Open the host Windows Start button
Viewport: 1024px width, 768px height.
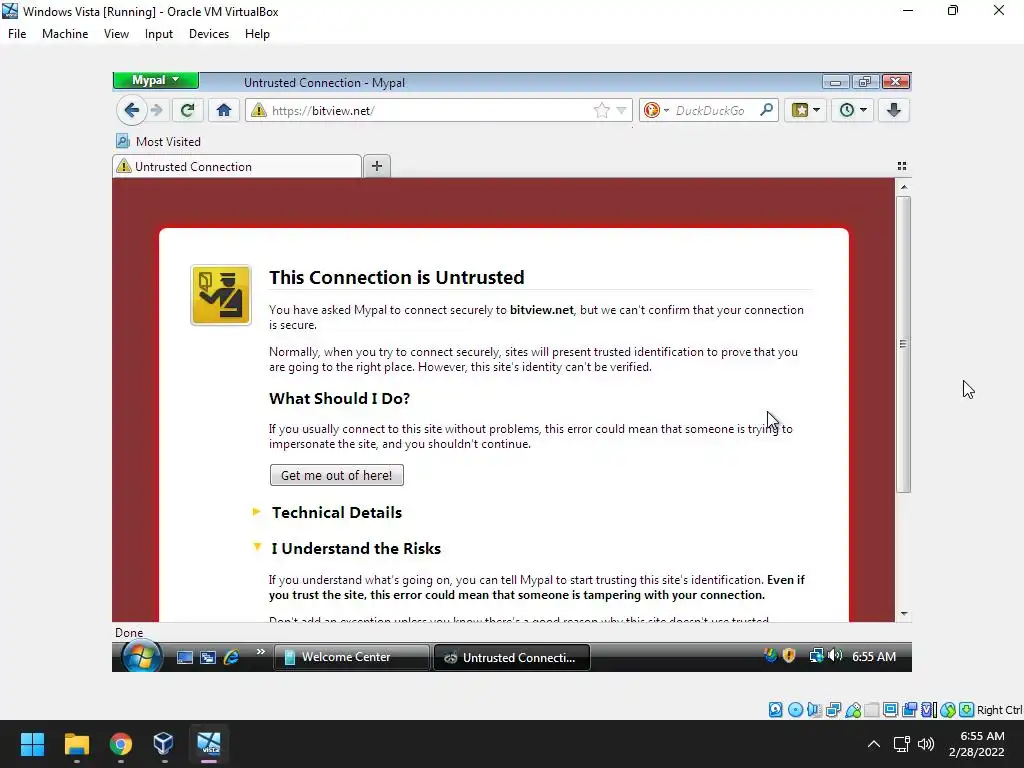tap(32, 744)
